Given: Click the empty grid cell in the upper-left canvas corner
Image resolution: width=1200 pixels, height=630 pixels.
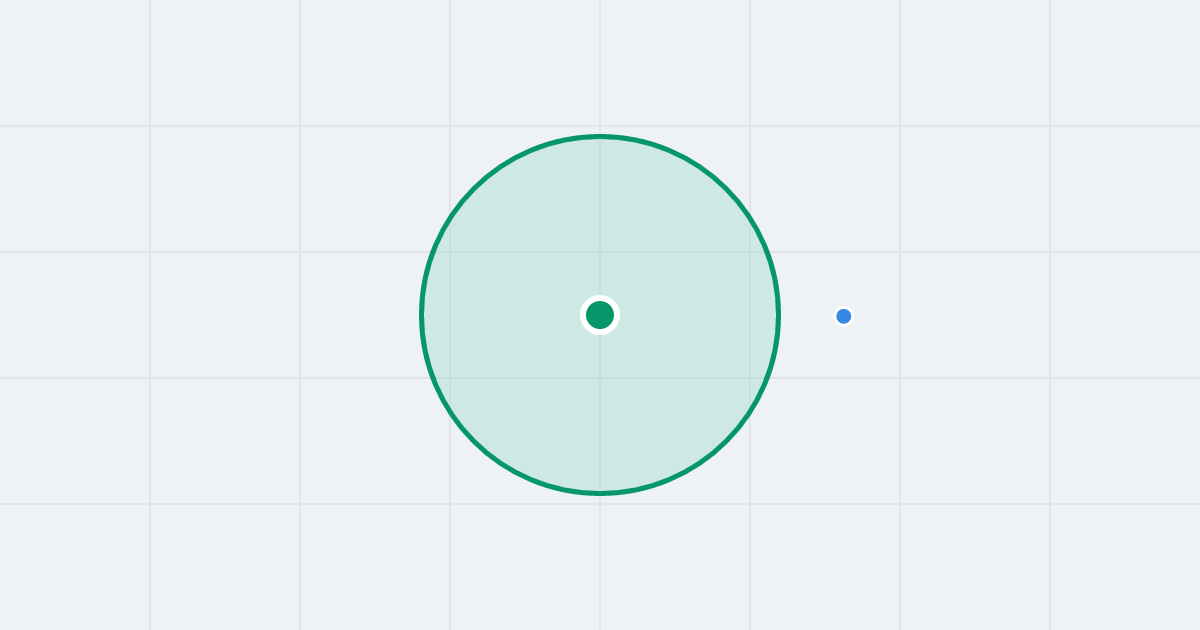Looking at the screenshot, I should [75, 62].
